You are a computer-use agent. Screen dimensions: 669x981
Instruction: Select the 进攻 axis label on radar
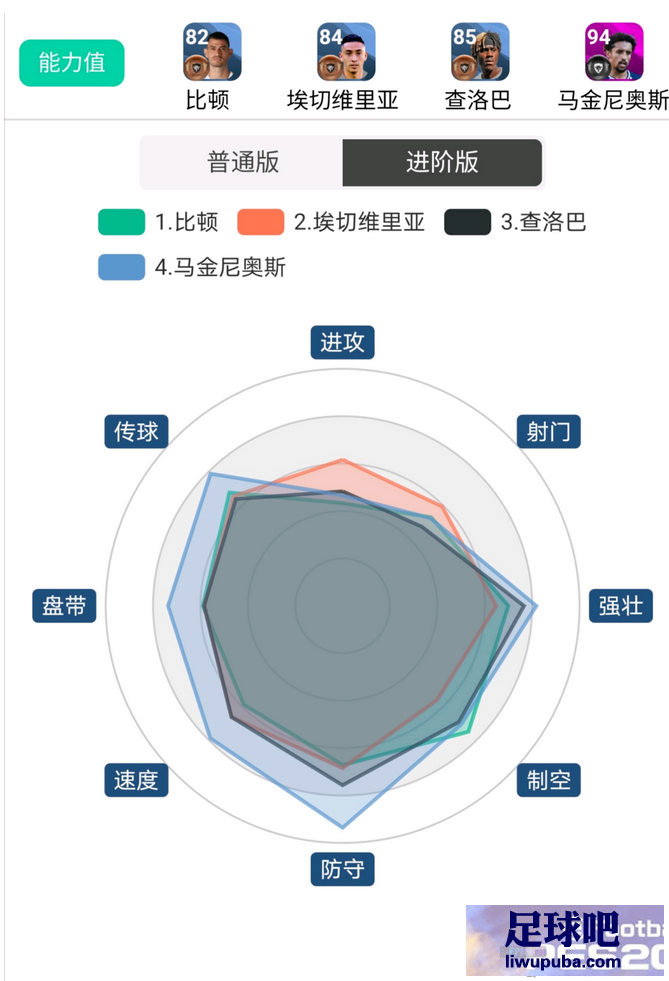[342, 342]
